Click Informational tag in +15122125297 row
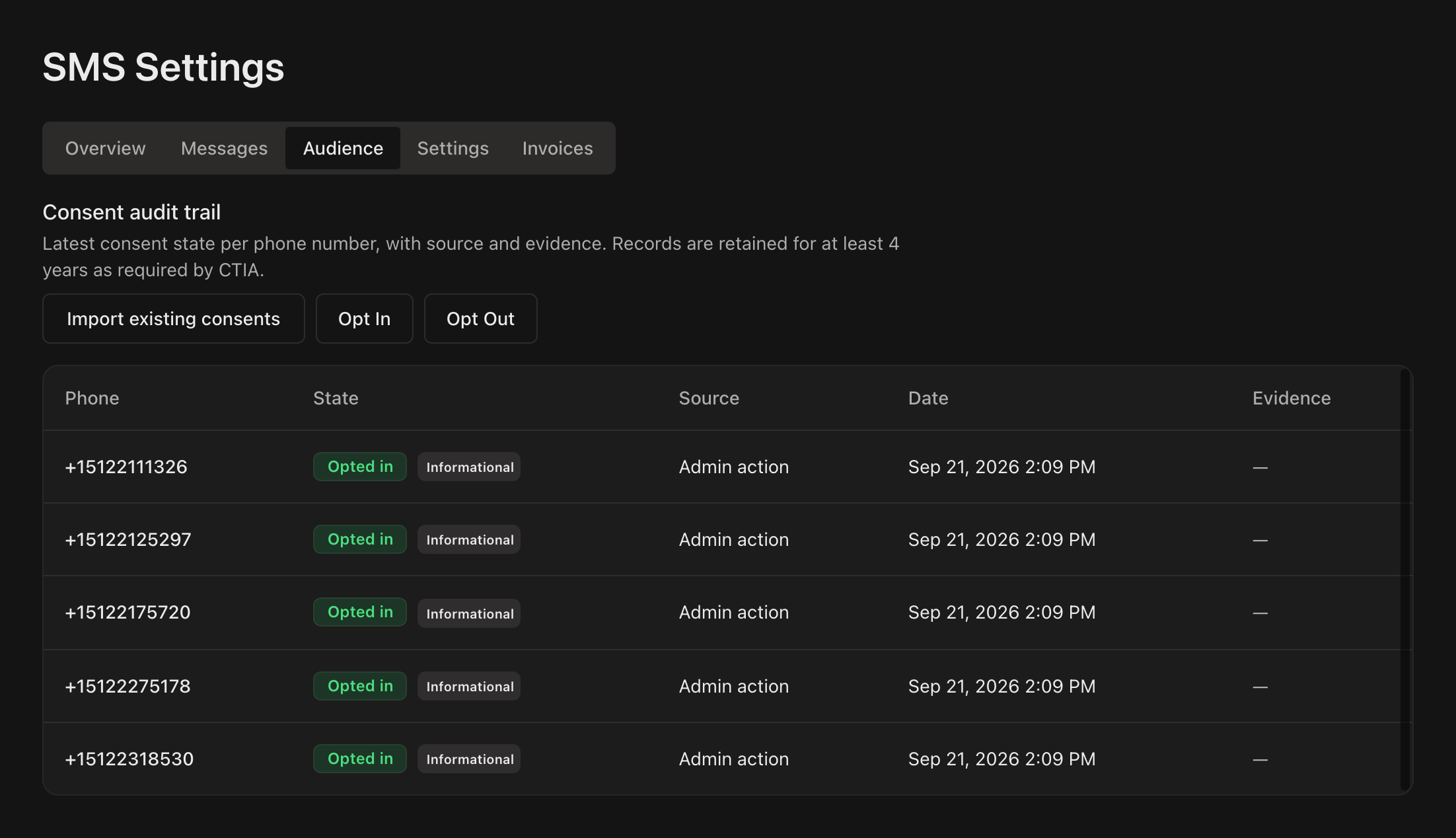The width and height of the screenshot is (1456, 838). (469, 539)
